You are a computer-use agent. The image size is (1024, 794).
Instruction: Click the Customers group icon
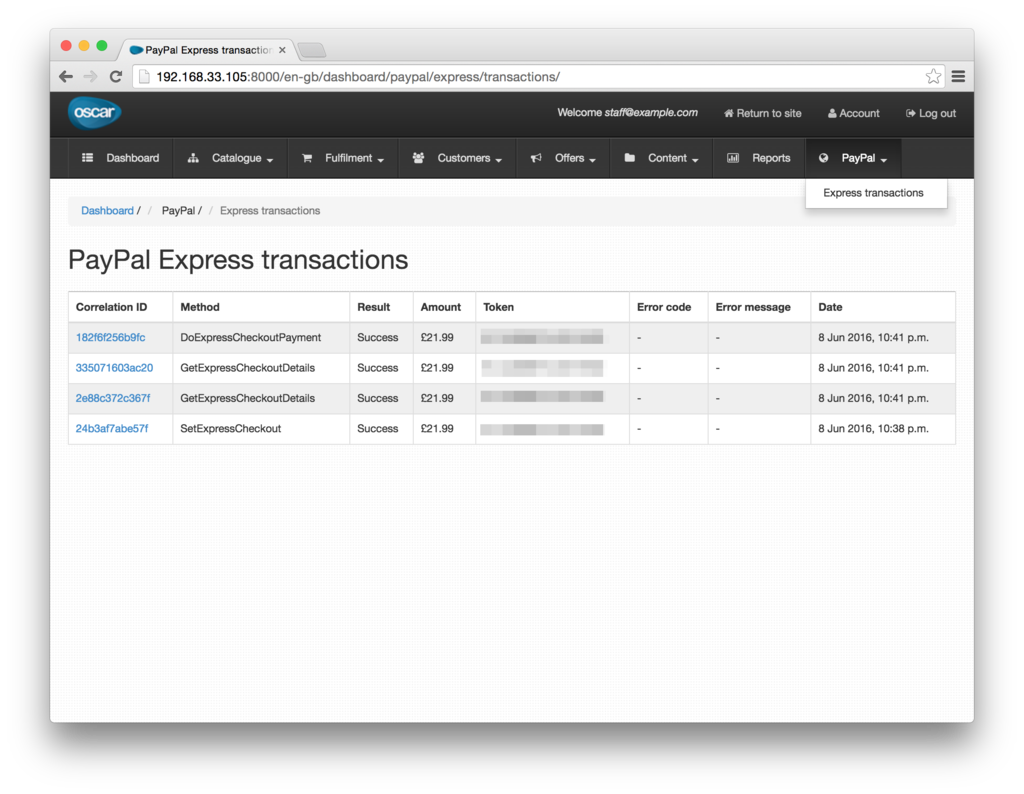click(419, 158)
